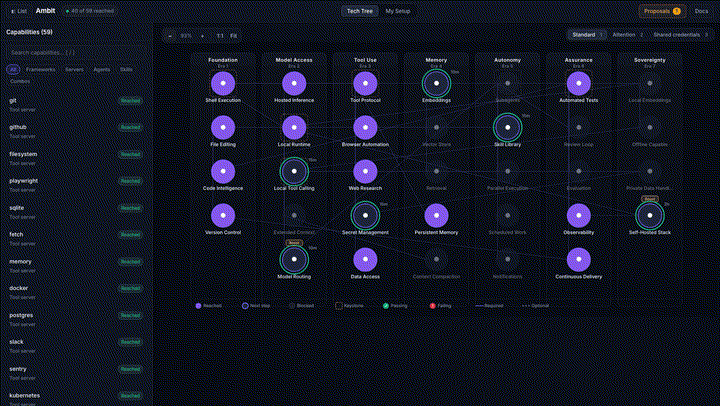The height and width of the screenshot is (406, 720).
Task: Open the sqlite capability row
Action: [76, 212]
